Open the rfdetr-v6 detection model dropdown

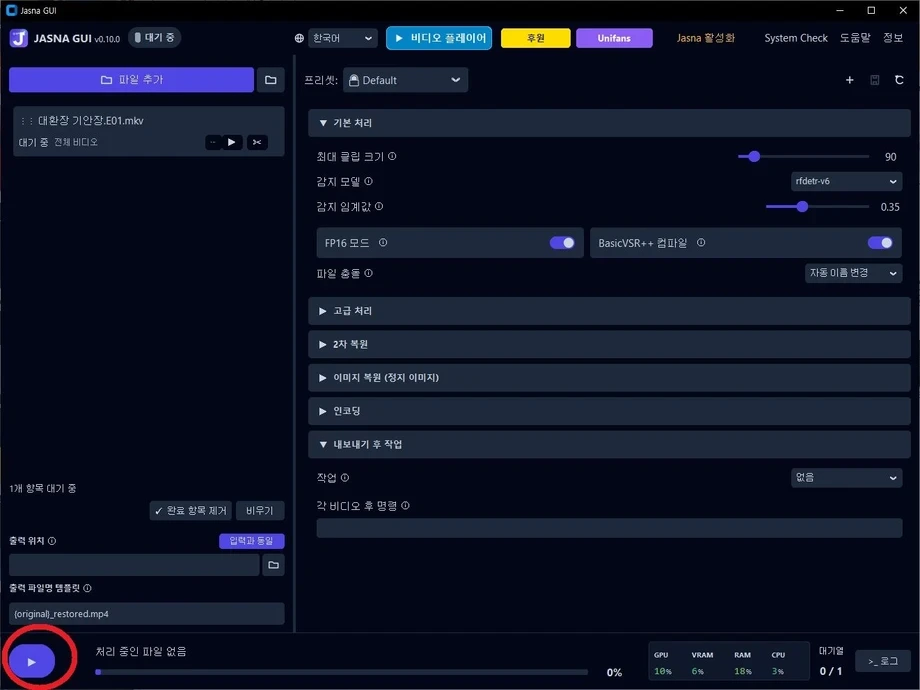[x=846, y=181]
